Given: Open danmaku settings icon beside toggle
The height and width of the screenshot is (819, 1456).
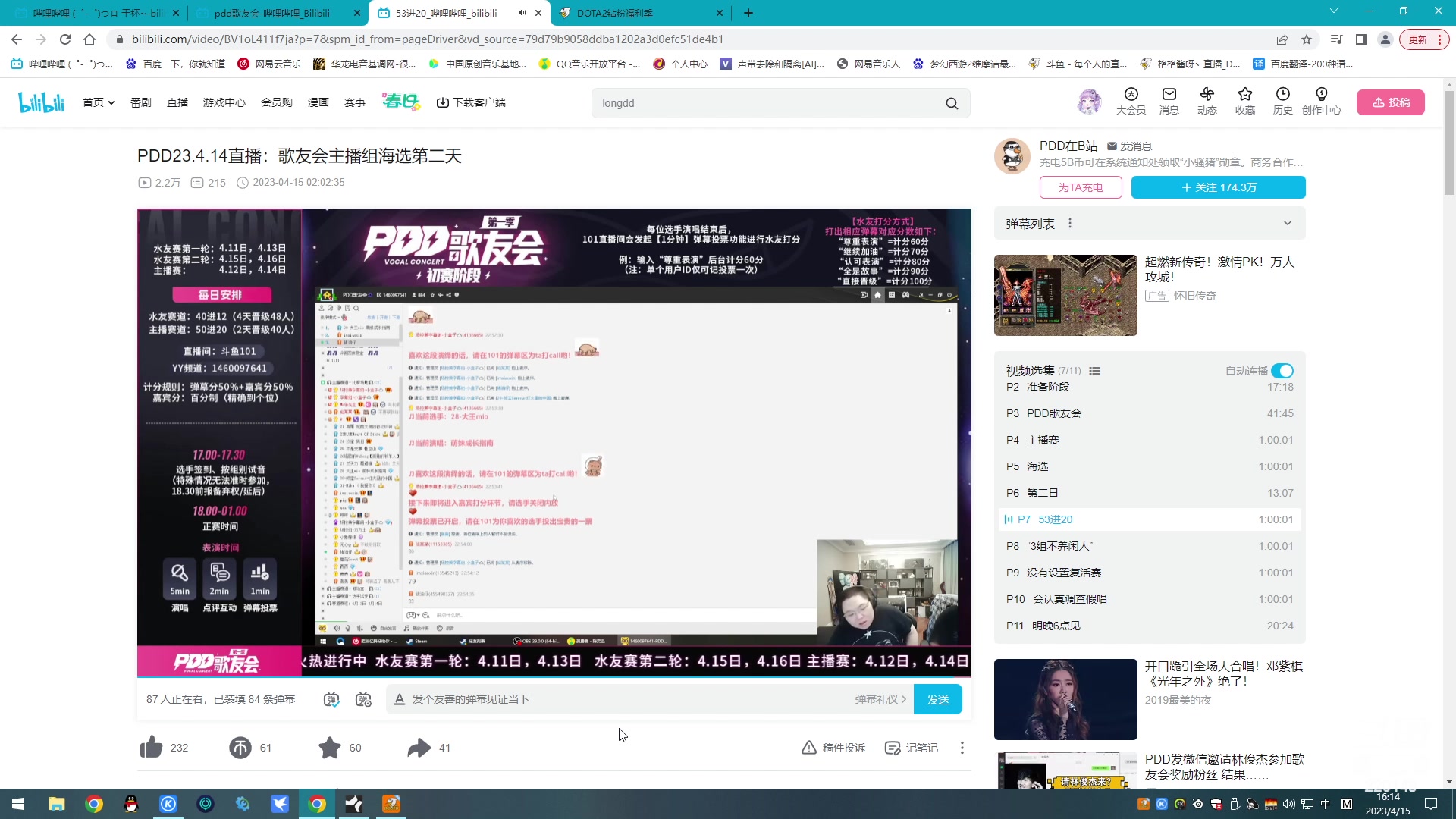Looking at the screenshot, I should (x=363, y=699).
